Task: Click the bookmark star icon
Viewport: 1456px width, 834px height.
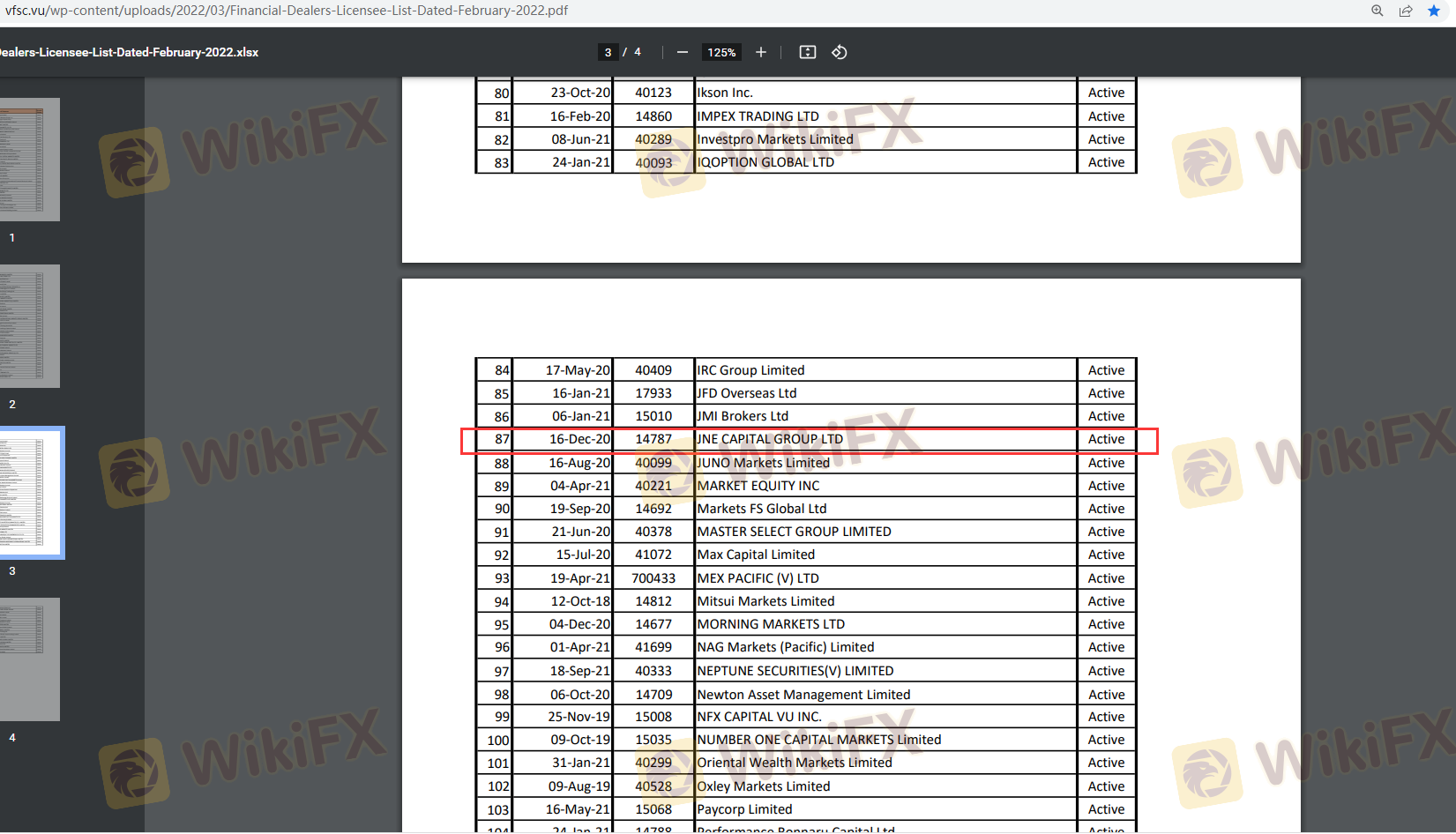Action: point(1433,11)
